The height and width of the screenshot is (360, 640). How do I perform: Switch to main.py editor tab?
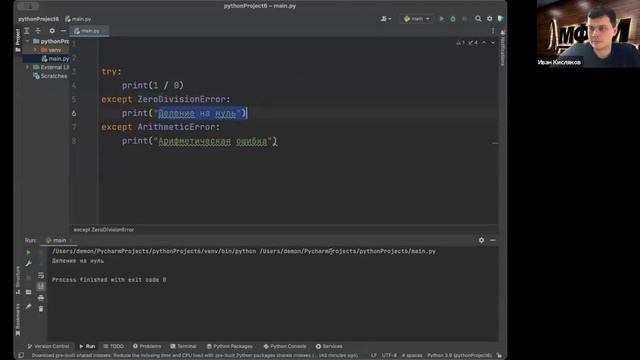(x=88, y=31)
